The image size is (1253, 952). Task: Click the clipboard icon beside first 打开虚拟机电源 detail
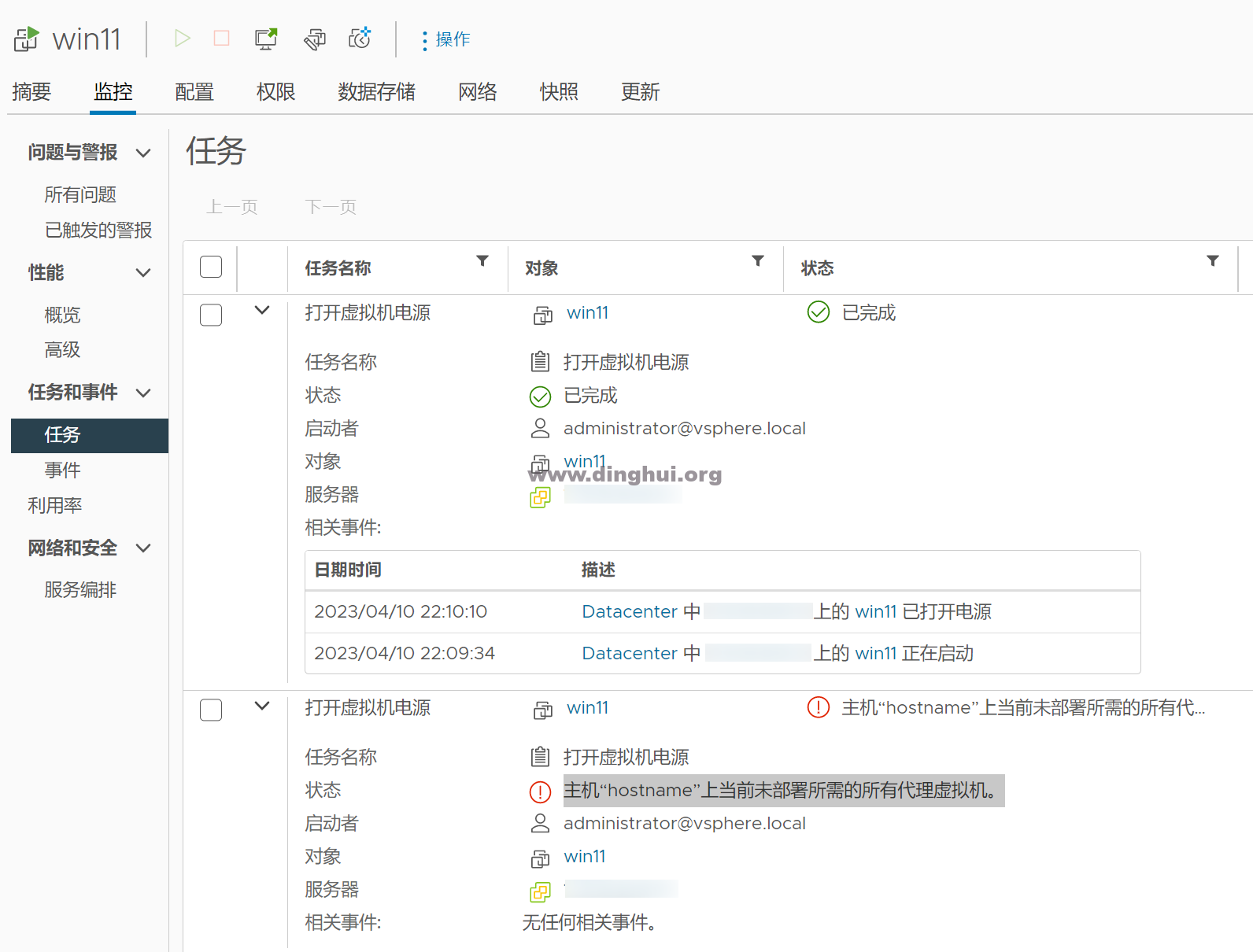coord(540,362)
